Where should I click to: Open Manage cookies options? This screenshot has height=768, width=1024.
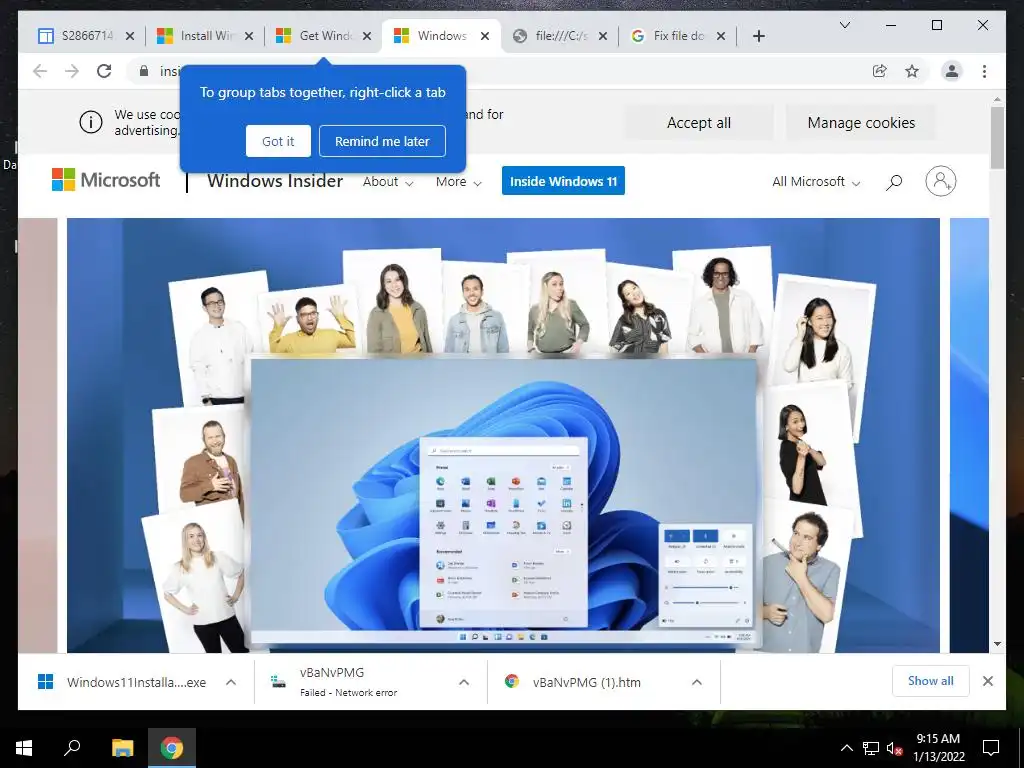[x=861, y=123]
